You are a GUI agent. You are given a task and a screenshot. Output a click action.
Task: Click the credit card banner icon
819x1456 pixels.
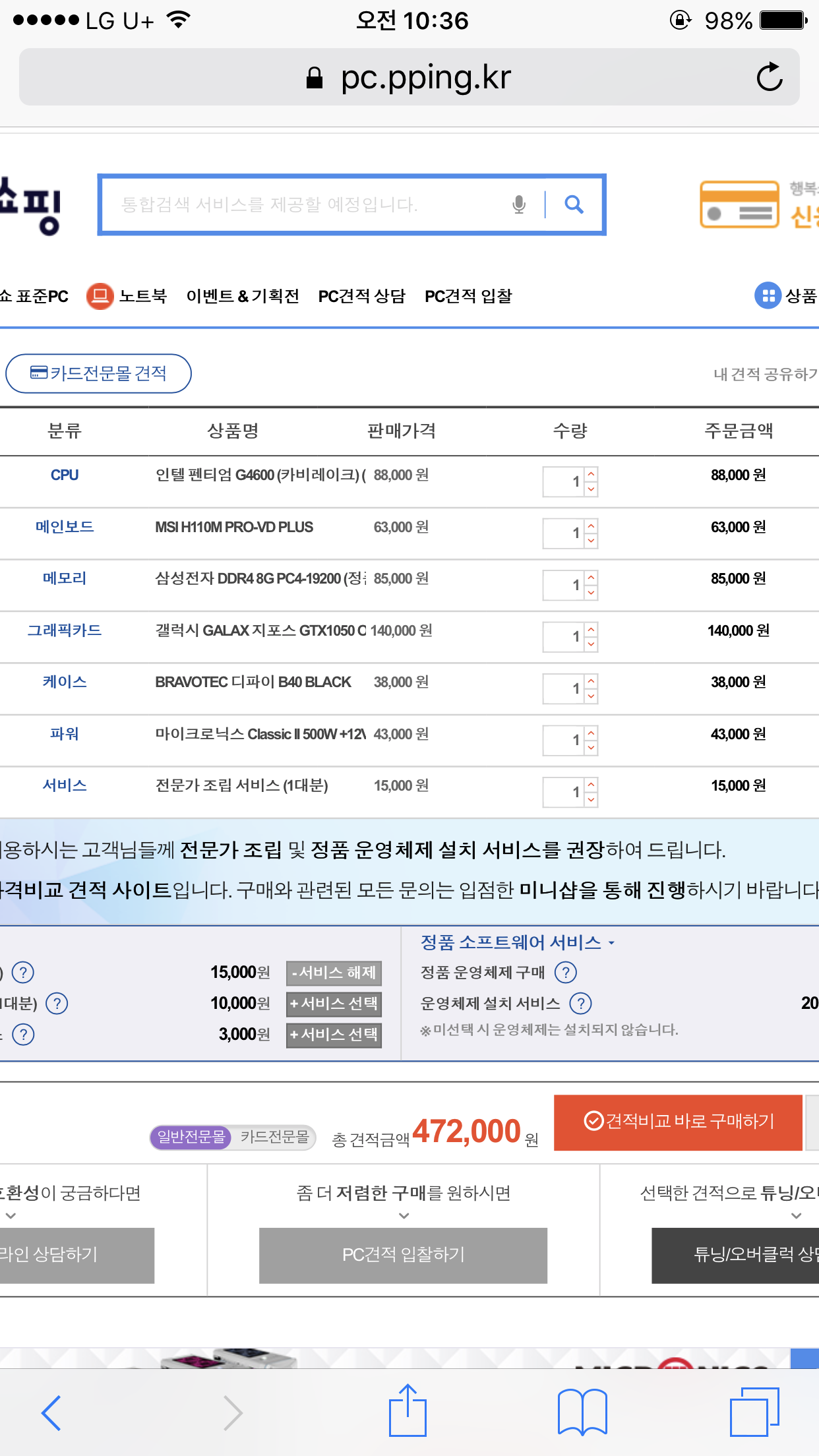tap(739, 204)
